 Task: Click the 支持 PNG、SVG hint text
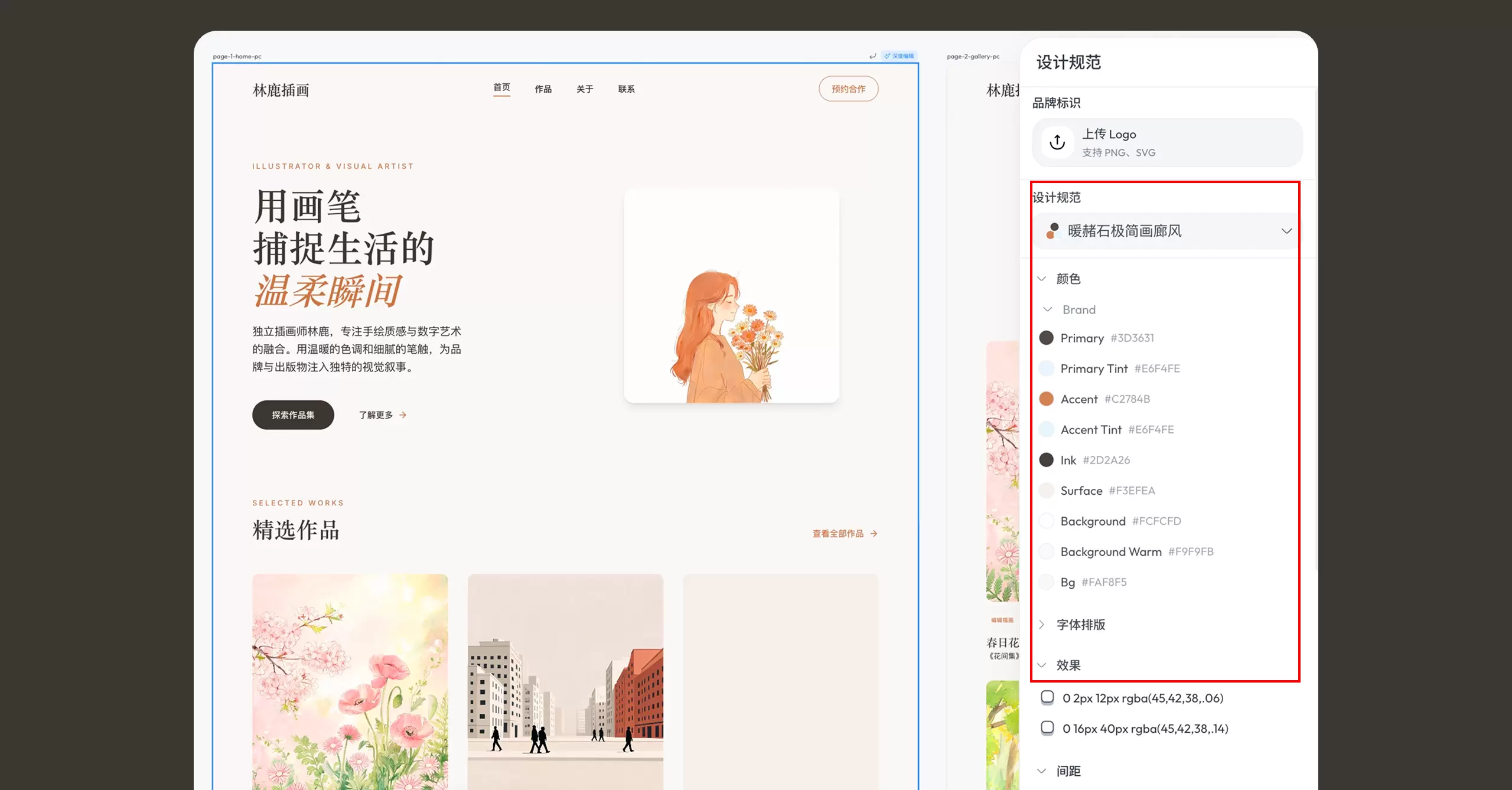tap(1119, 152)
